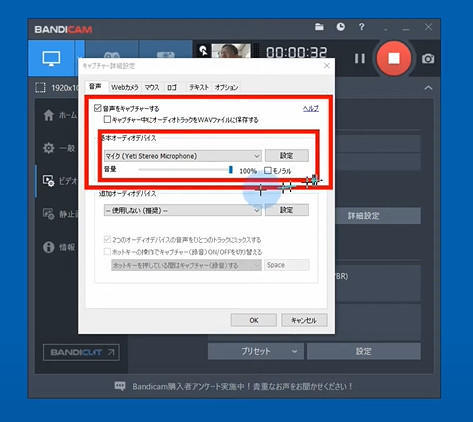Switch to the ロゴ tab
The width and height of the screenshot is (473, 422).
[x=172, y=87]
